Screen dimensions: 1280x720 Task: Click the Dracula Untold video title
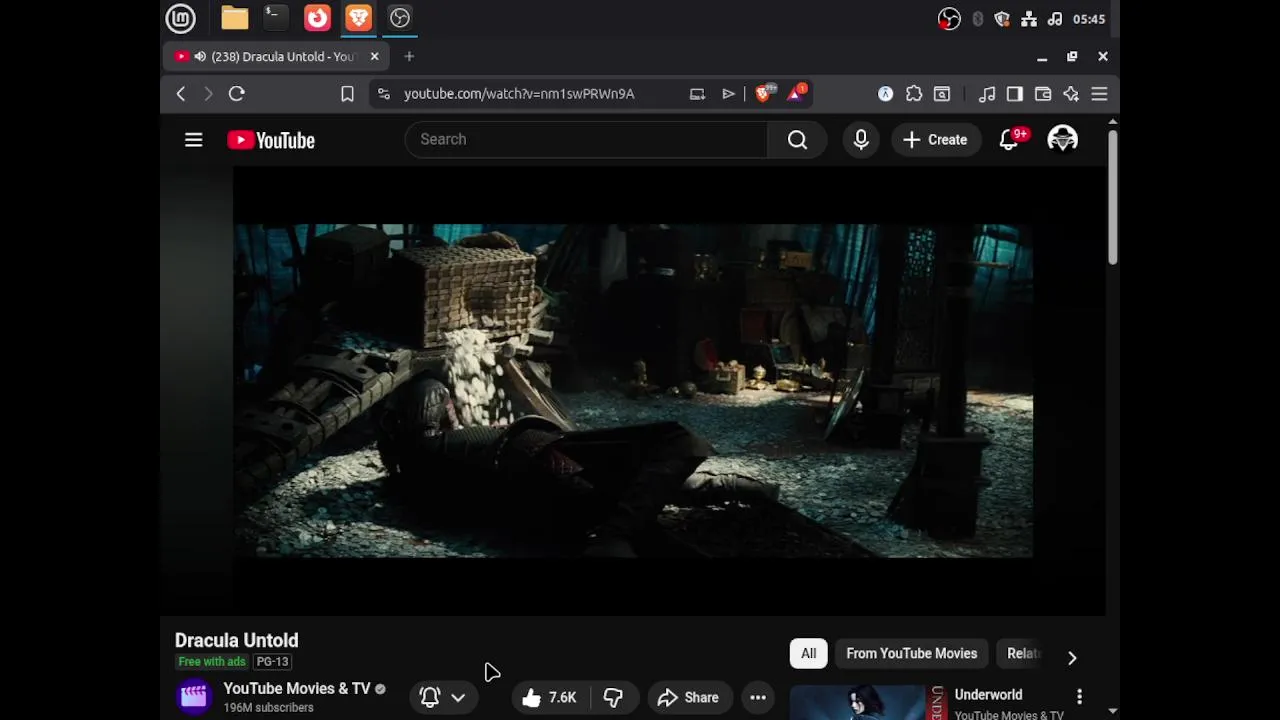click(x=237, y=640)
